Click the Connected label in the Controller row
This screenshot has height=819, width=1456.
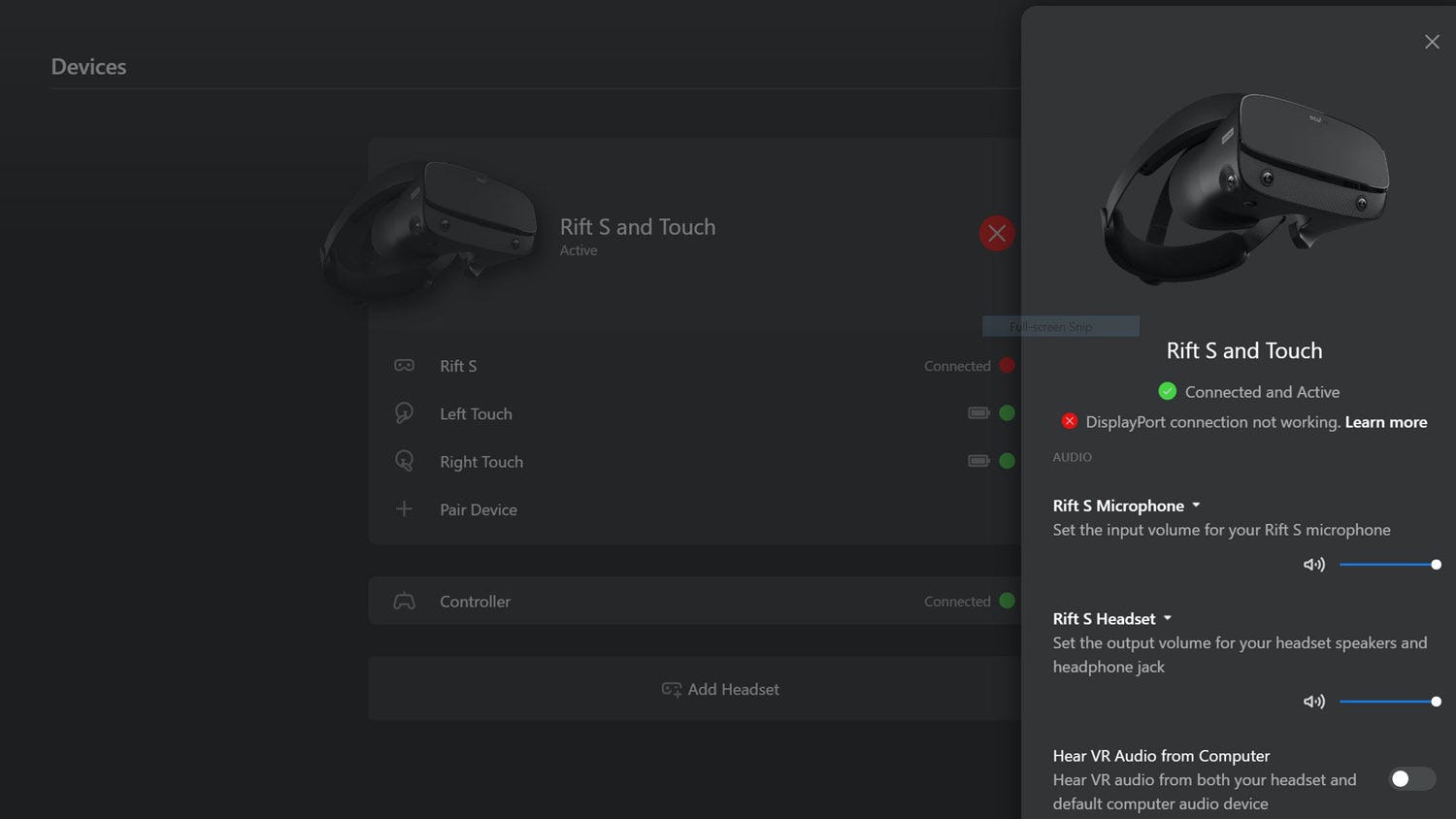click(957, 602)
